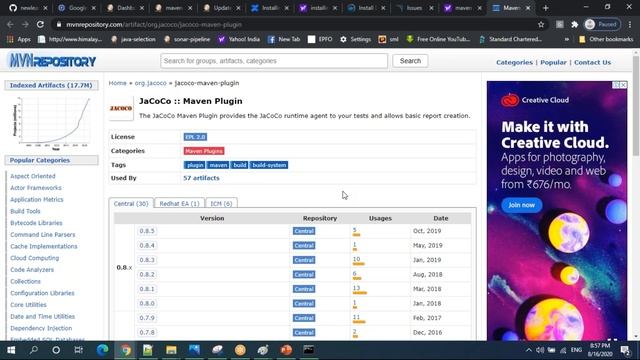Switch to Chrome in the taskbar
The height and width of the screenshot is (360, 640).
(x=126, y=350)
